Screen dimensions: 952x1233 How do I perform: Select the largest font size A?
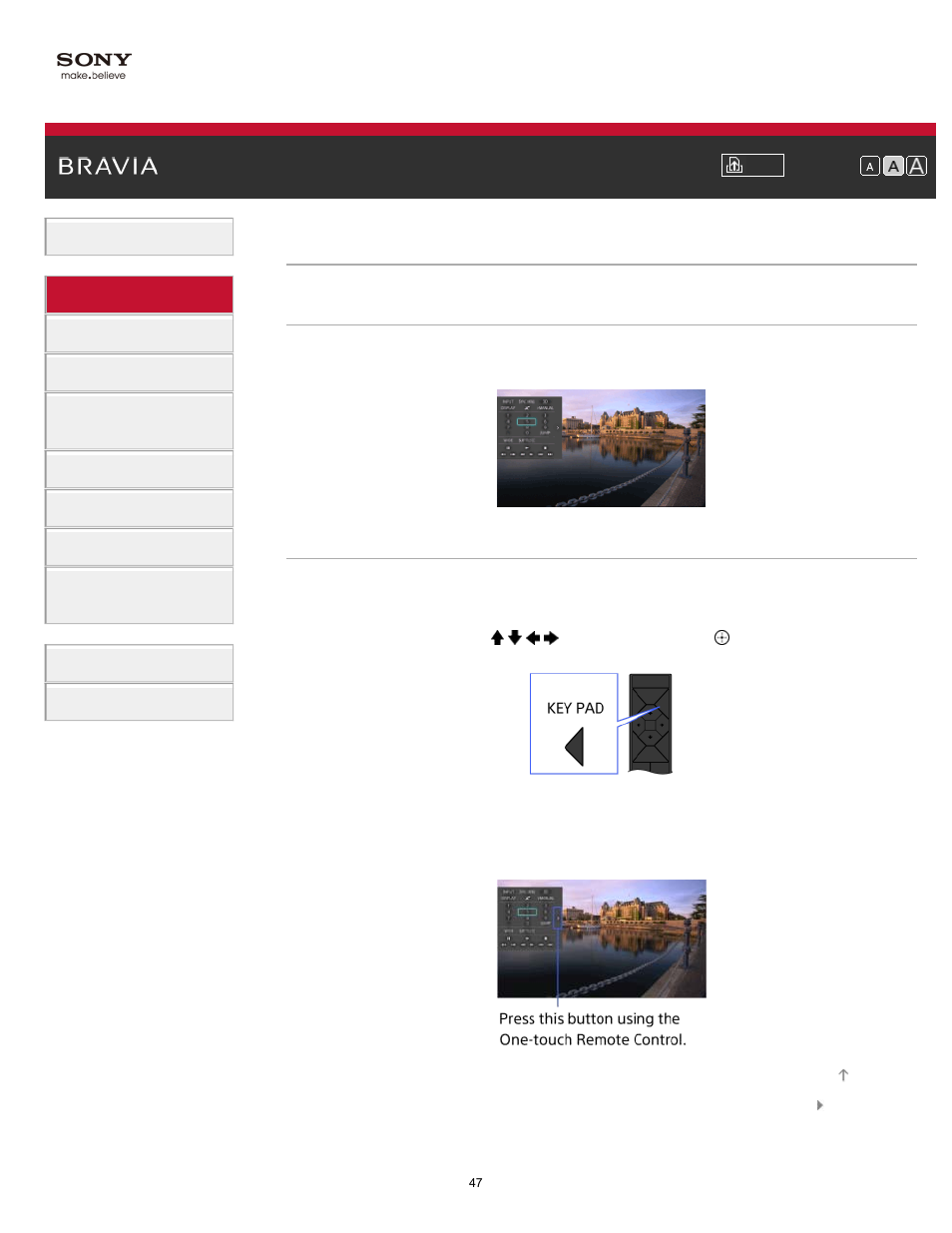coord(916,166)
